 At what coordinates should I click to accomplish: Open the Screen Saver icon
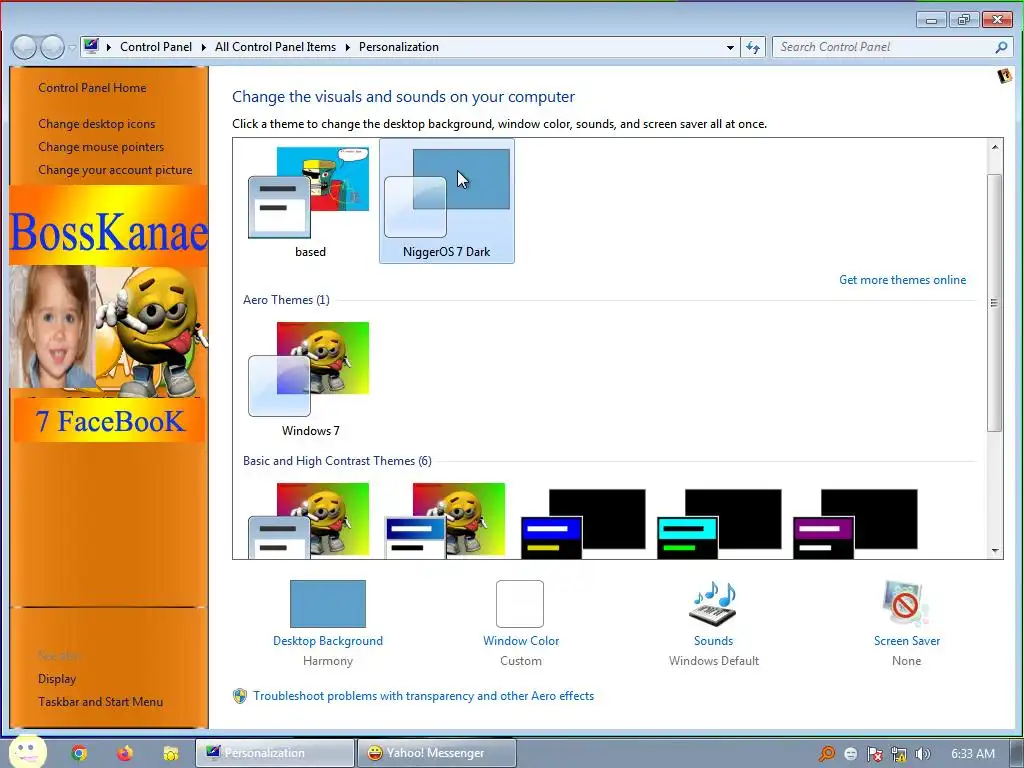click(x=906, y=603)
